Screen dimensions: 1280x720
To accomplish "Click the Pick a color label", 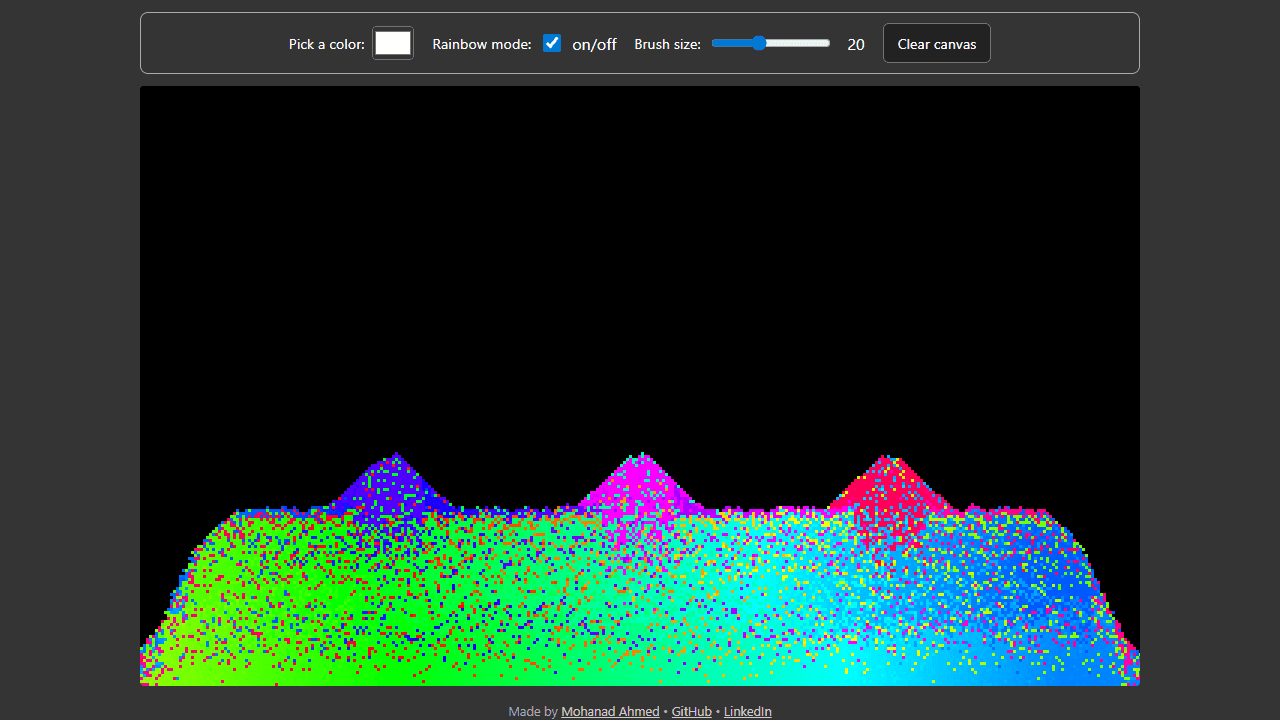I will [327, 44].
